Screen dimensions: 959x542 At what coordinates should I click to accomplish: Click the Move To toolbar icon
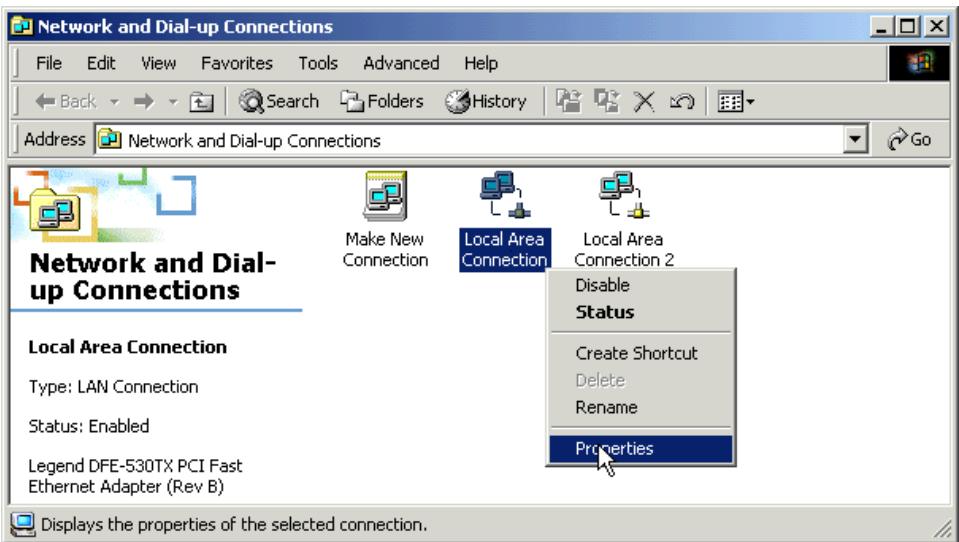coord(569,101)
